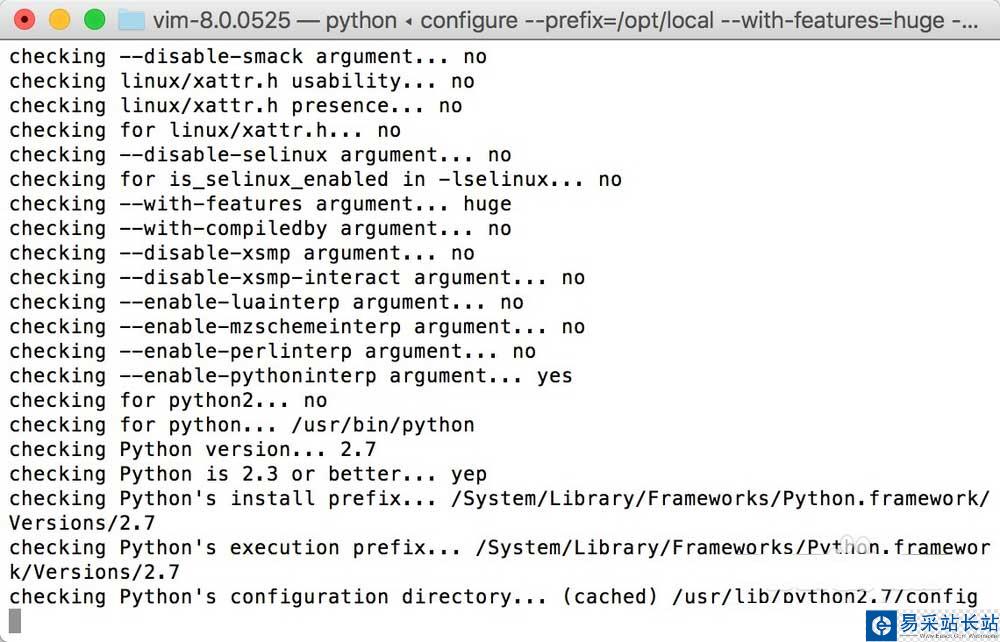
Task: Click the /usr/bin/python path in output
Action: click(383, 425)
